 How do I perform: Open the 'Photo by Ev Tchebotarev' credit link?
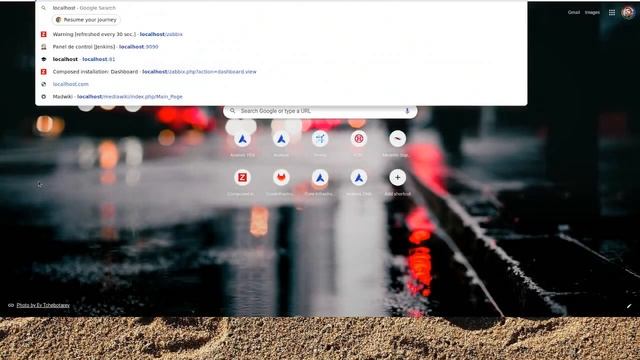(43, 305)
